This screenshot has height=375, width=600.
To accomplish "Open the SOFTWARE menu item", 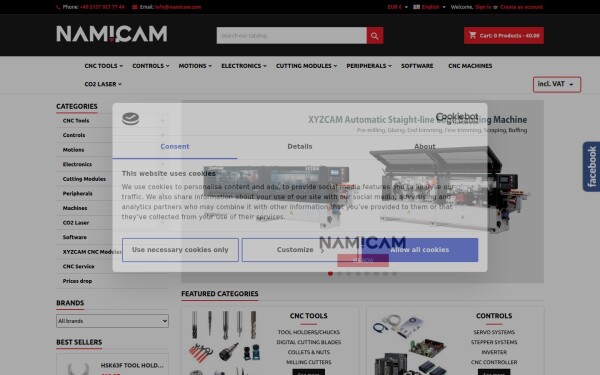I will pos(417,66).
